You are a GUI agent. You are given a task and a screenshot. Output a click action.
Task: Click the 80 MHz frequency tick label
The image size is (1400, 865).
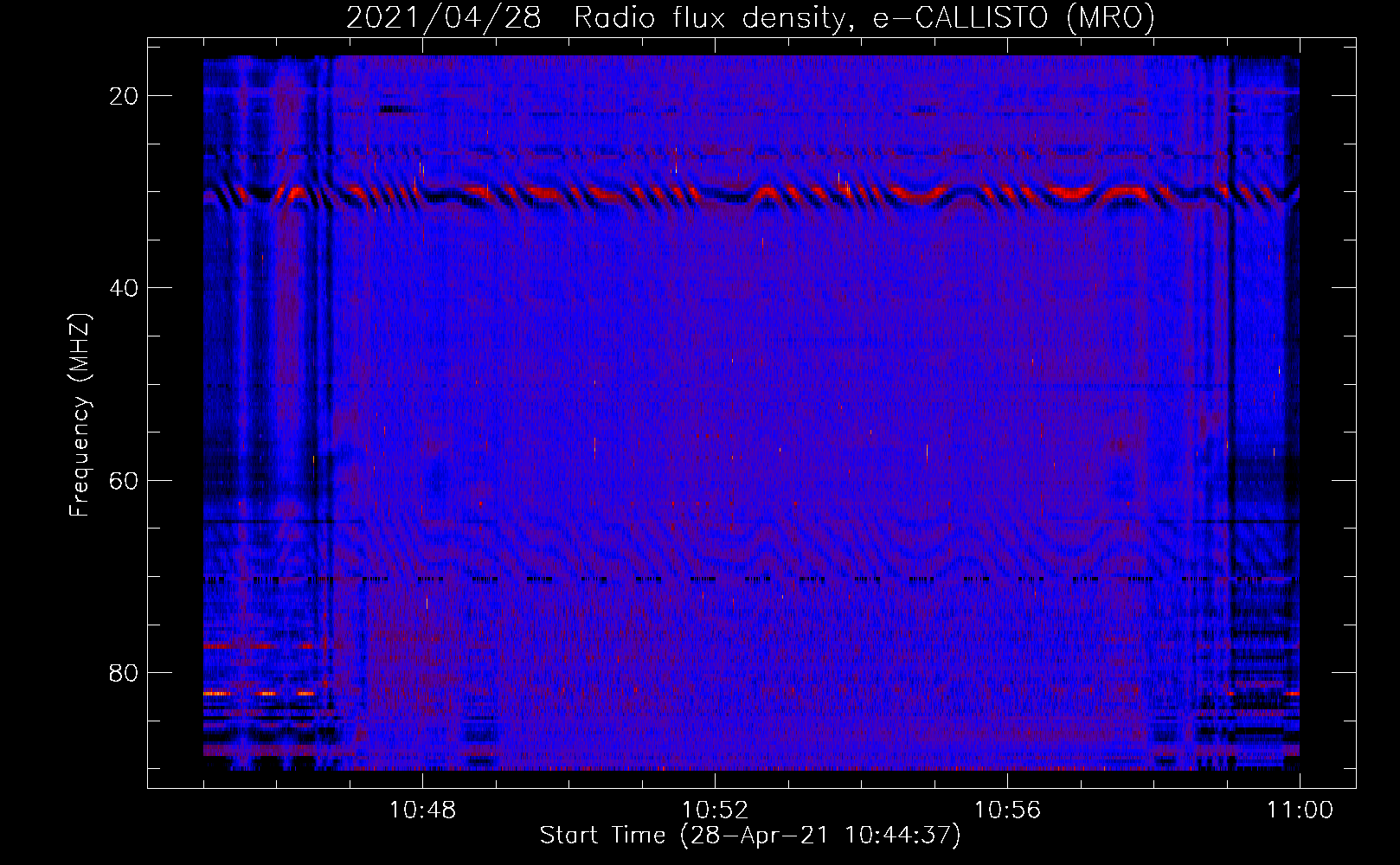coord(125,672)
